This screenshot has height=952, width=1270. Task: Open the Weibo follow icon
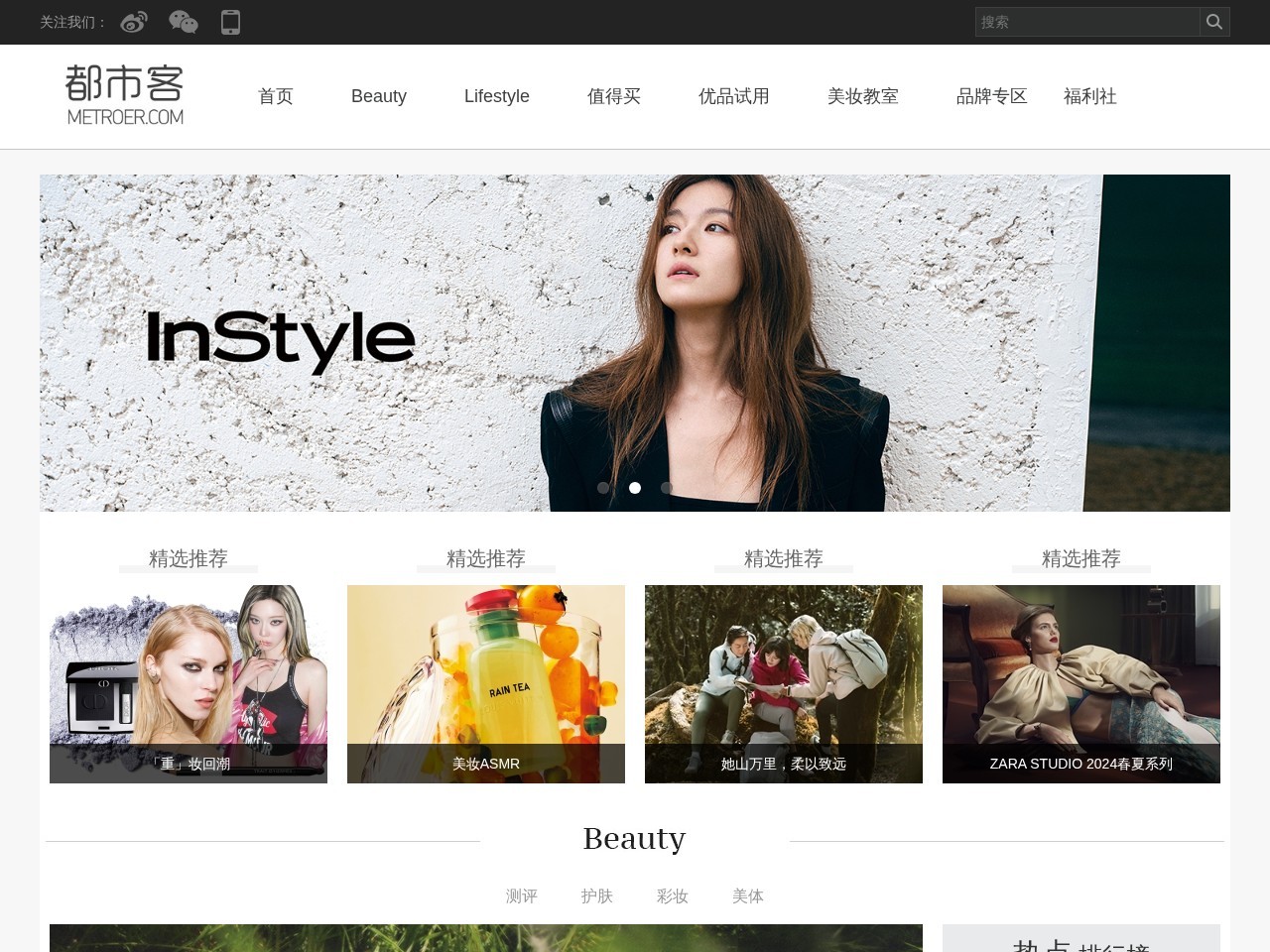134,22
